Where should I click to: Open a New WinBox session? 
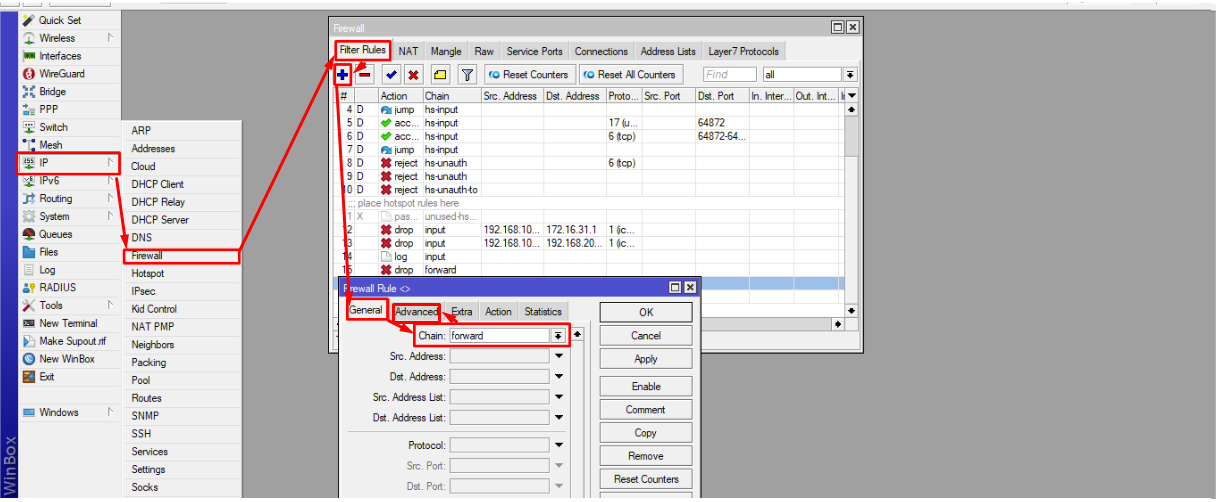tap(67, 359)
